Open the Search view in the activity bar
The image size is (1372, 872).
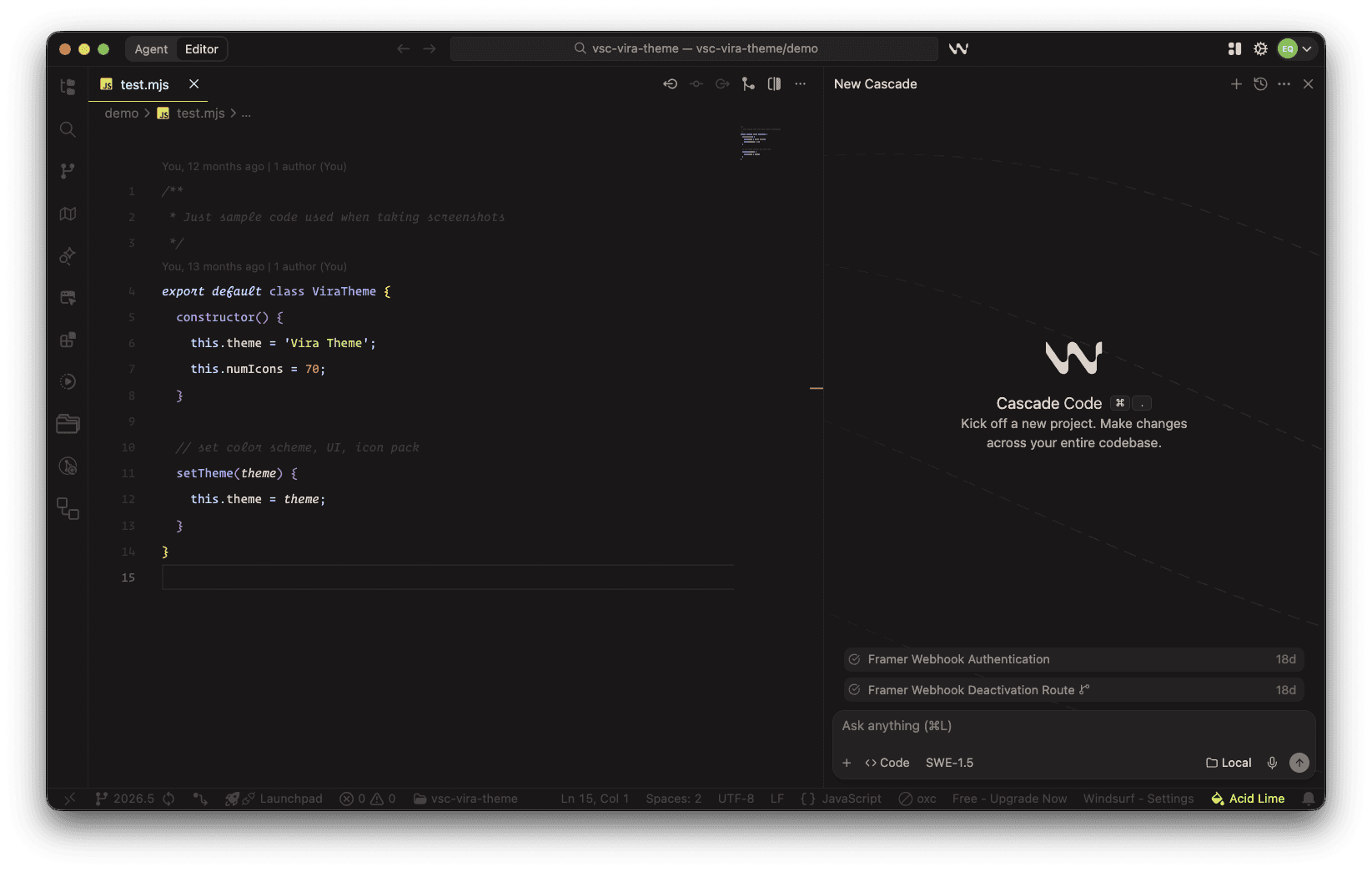point(68,129)
